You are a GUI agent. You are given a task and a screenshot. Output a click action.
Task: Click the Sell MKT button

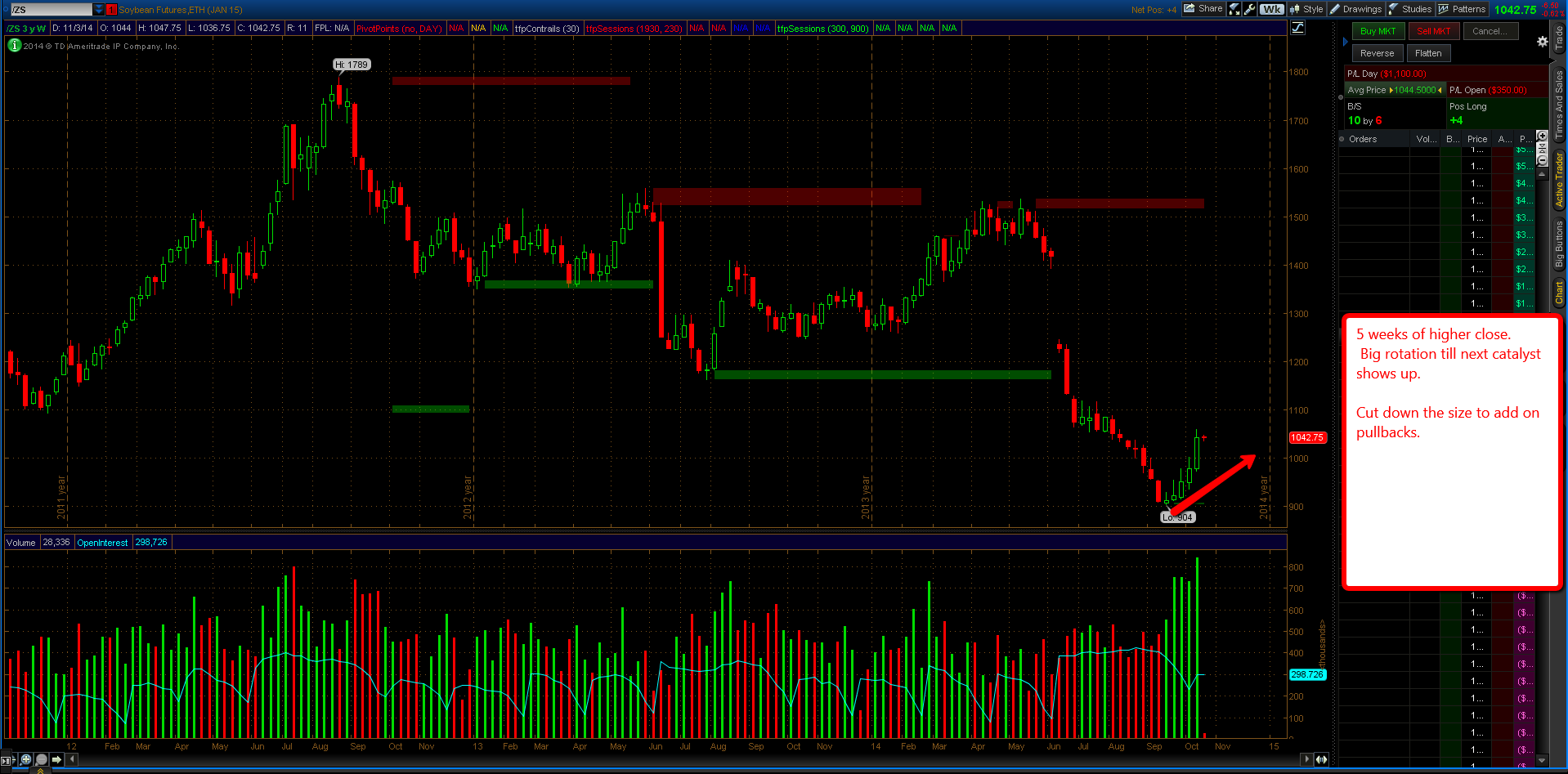tap(1434, 31)
